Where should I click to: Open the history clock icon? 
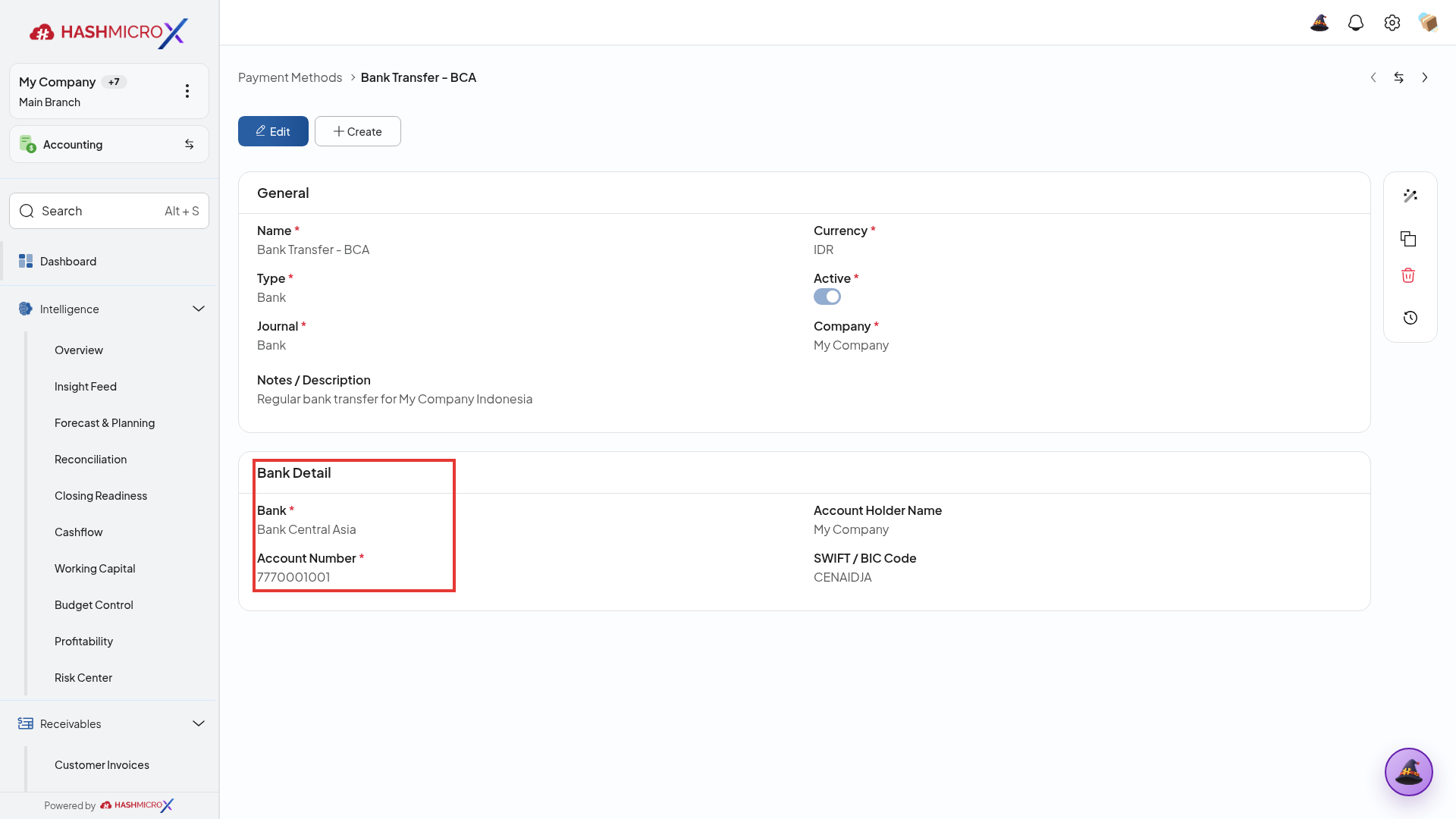coord(1410,318)
